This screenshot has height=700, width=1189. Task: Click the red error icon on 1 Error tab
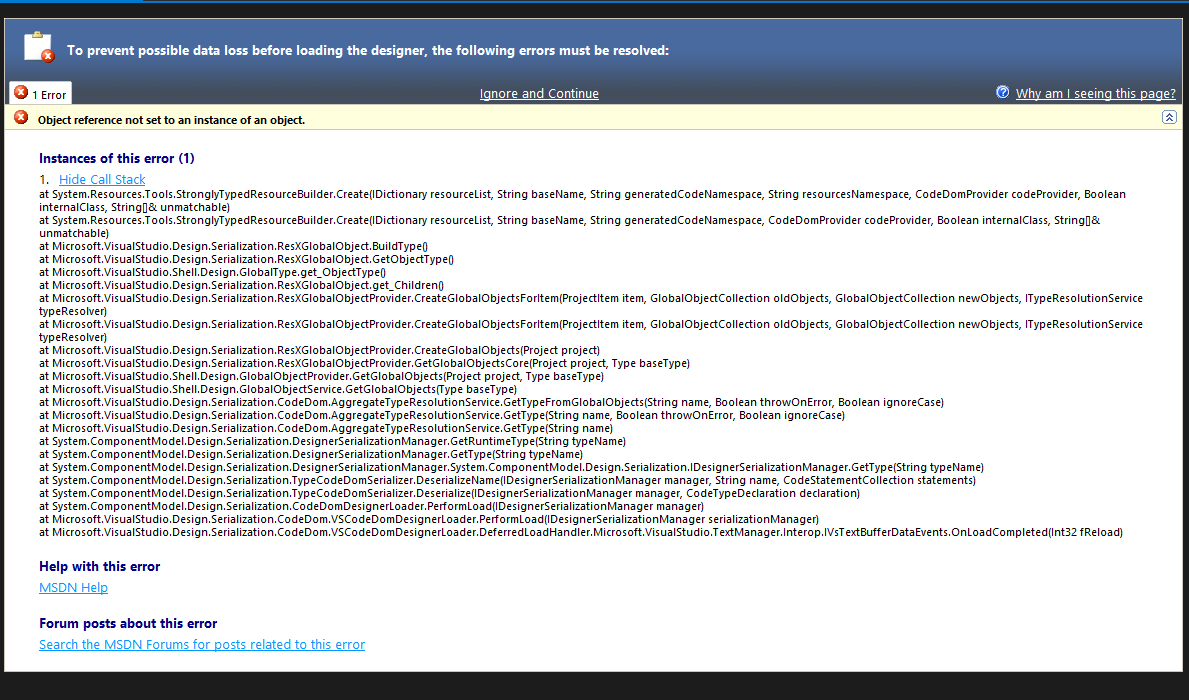(x=21, y=93)
